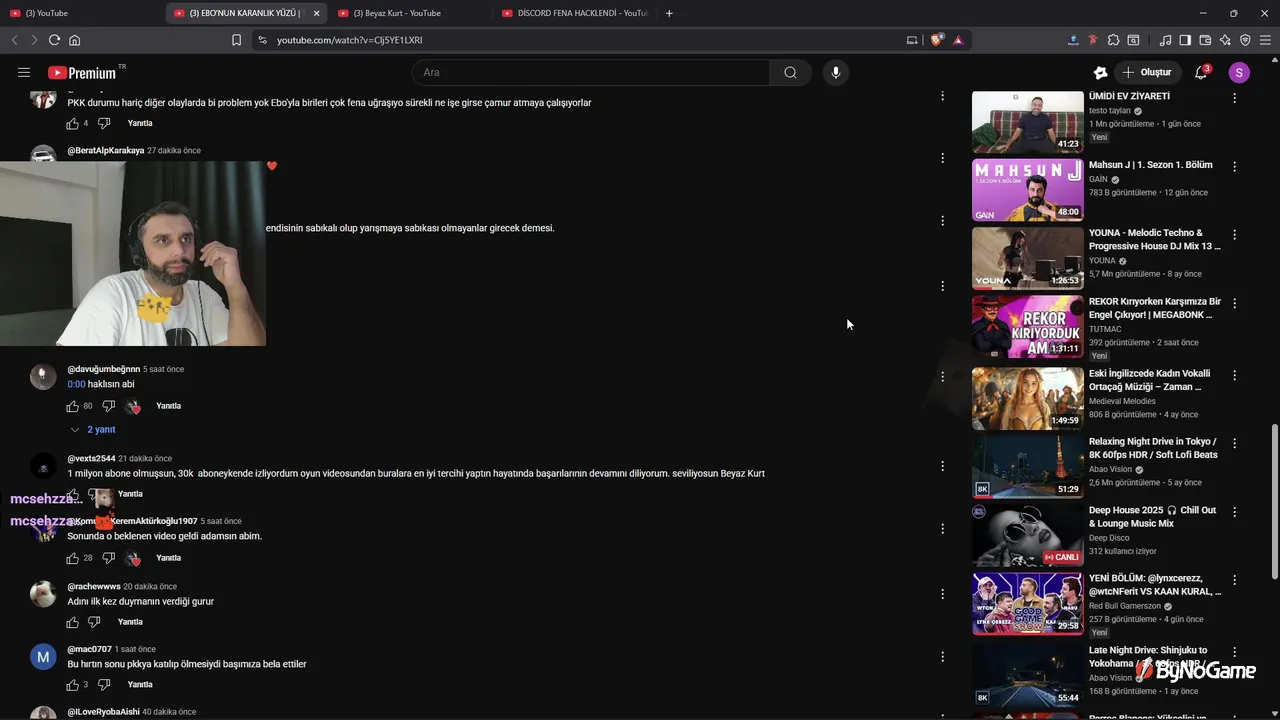Viewport: 1280px width, 720px height.
Task: Open @vexts2544 channel link
Action: pos(91,459)
